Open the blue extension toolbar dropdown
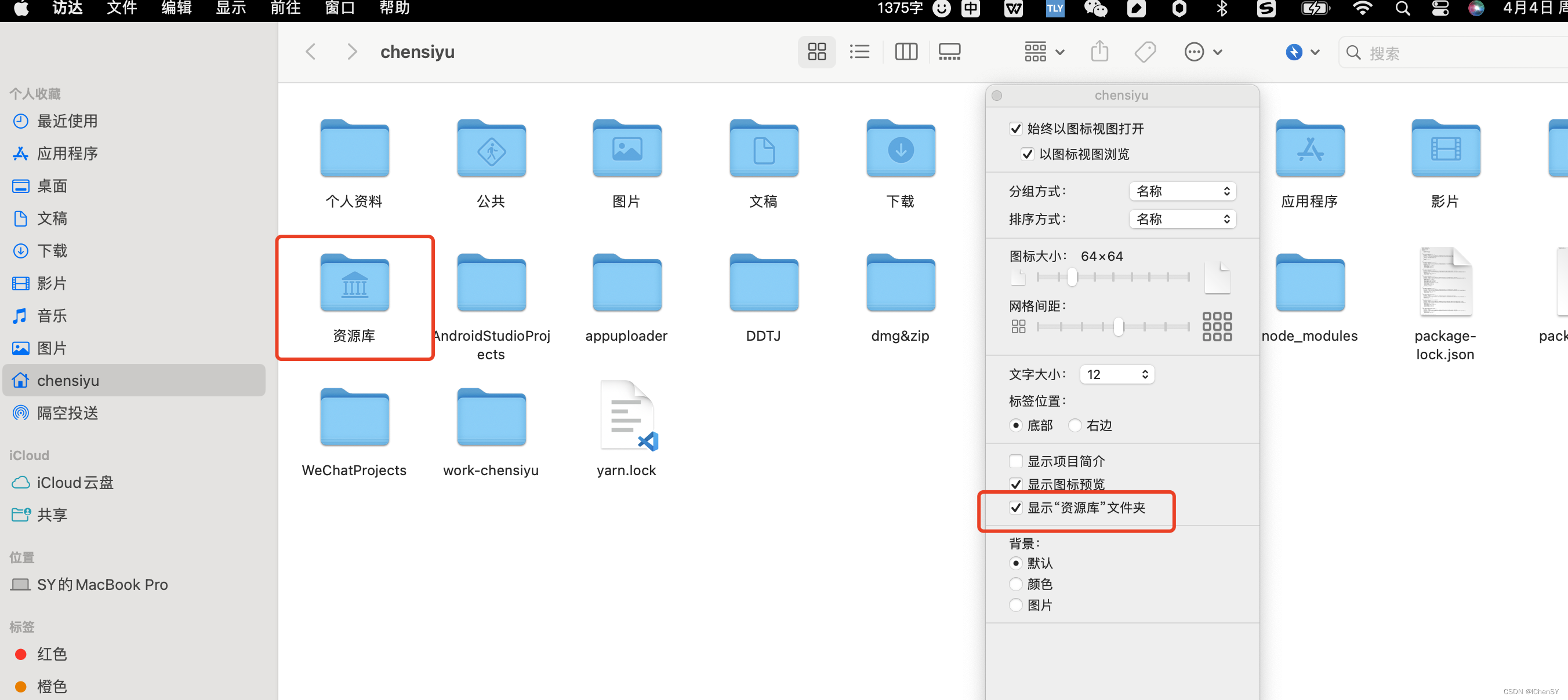1568x700 pixels. pos(1302,52)
